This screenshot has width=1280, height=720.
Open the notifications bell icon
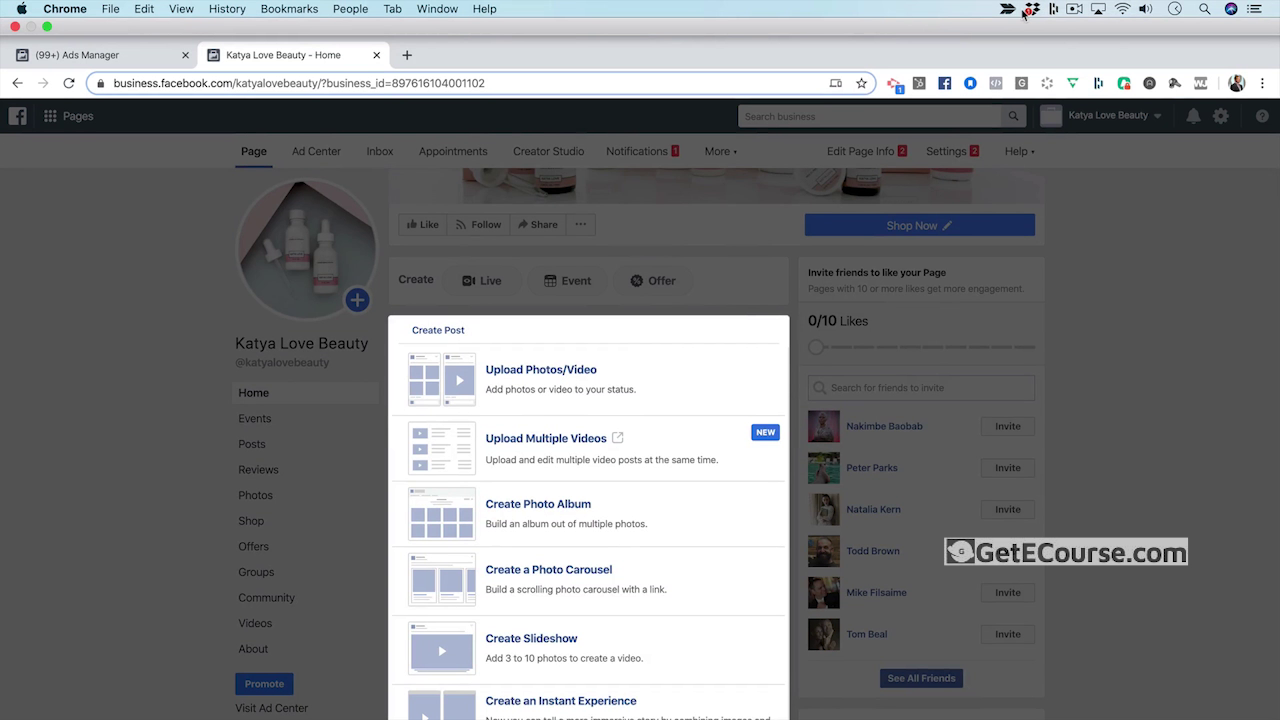pyautogui.click(x=1193, y=116)
